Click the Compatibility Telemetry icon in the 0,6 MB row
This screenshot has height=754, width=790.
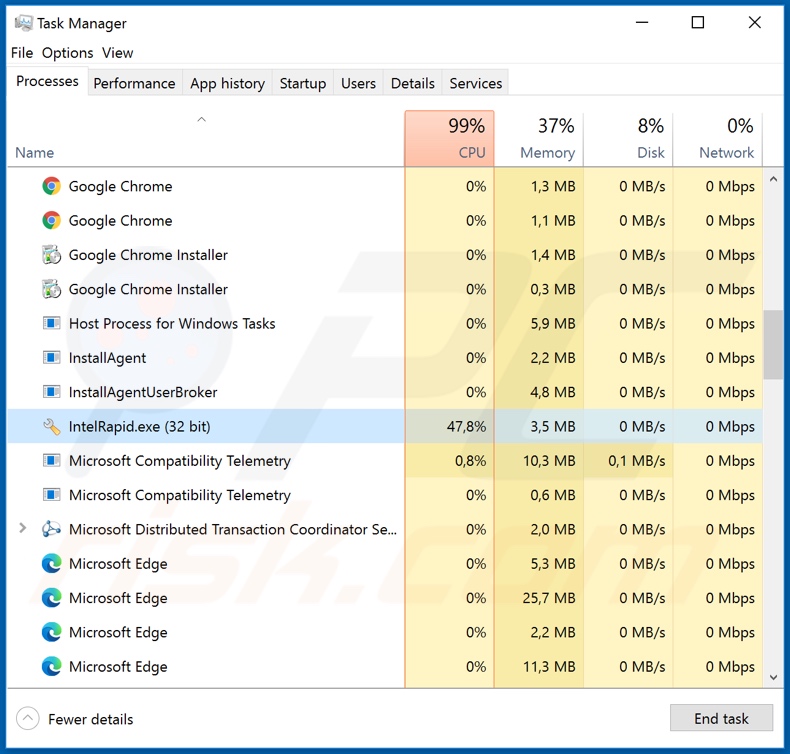click(x=51, y=495)
